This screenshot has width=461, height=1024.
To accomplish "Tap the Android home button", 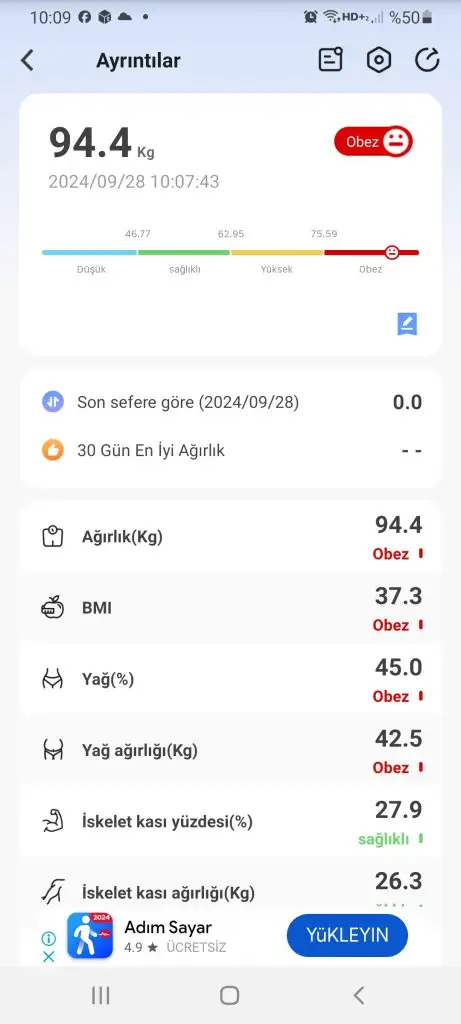I will (x=229, y=995).
